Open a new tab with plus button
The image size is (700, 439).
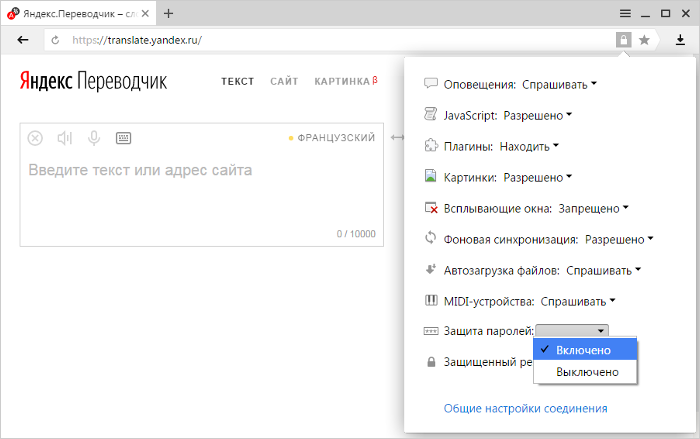(168, 13)
